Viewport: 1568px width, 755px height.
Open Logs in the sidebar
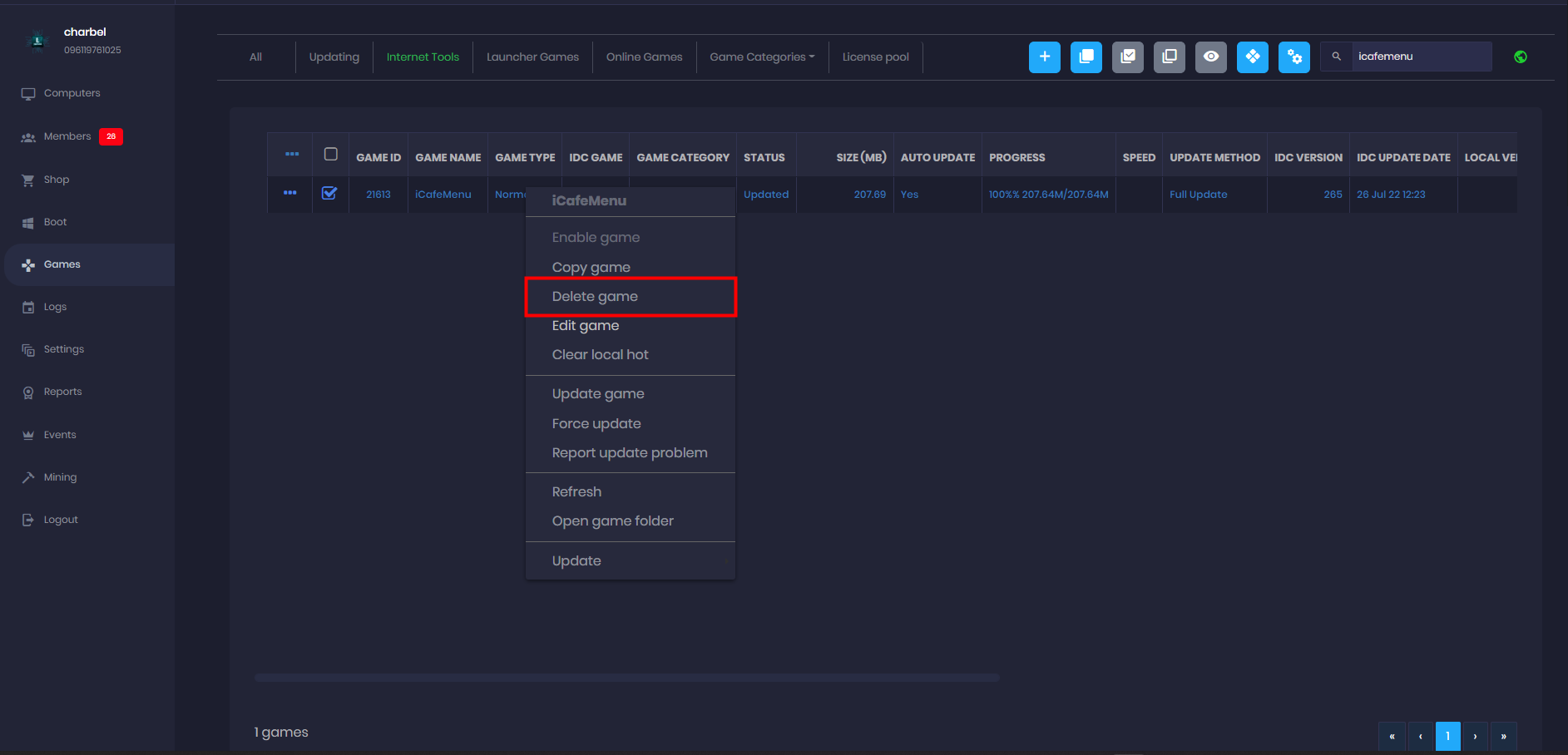pos(55,307)
